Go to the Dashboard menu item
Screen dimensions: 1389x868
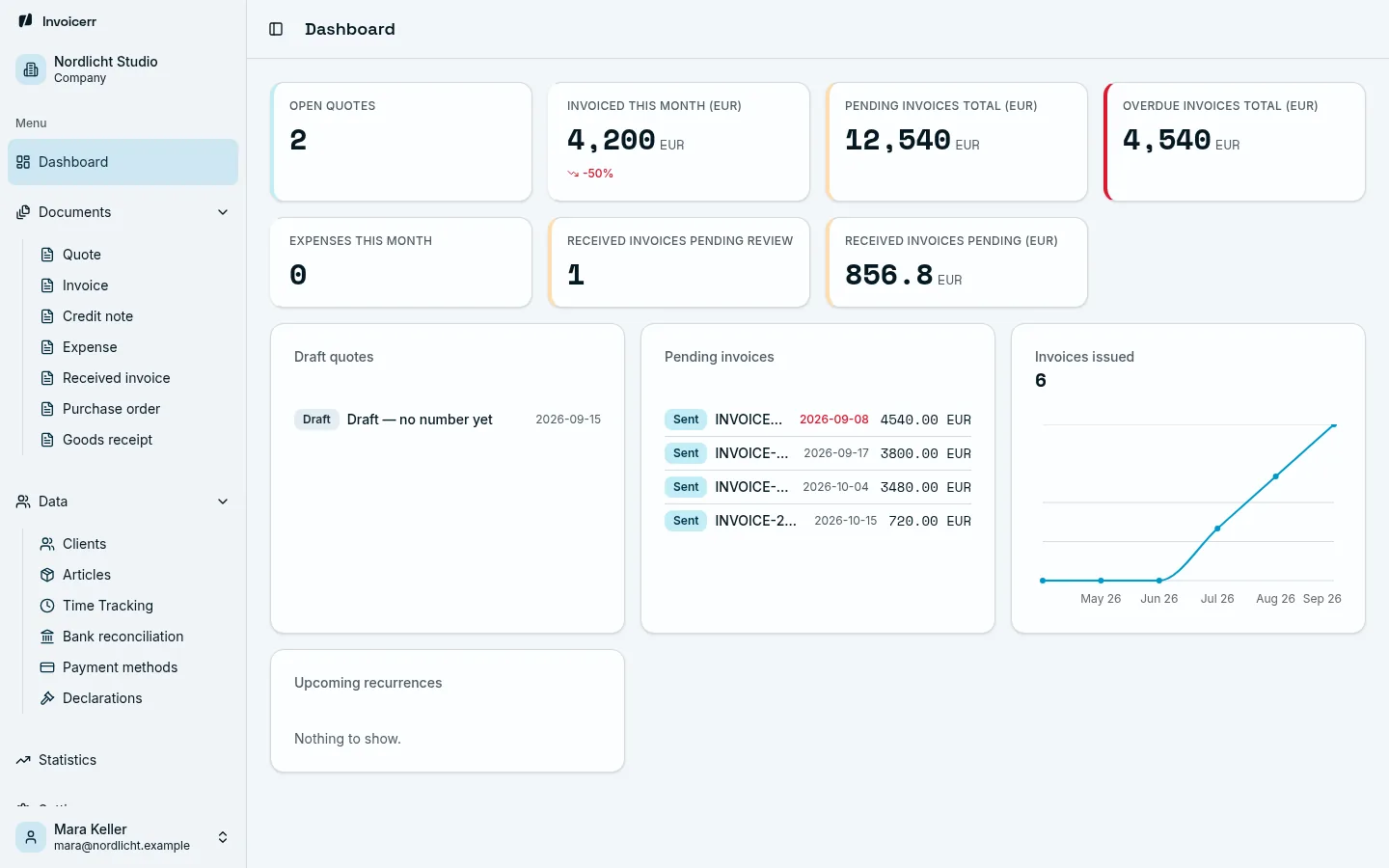[123, 162]
